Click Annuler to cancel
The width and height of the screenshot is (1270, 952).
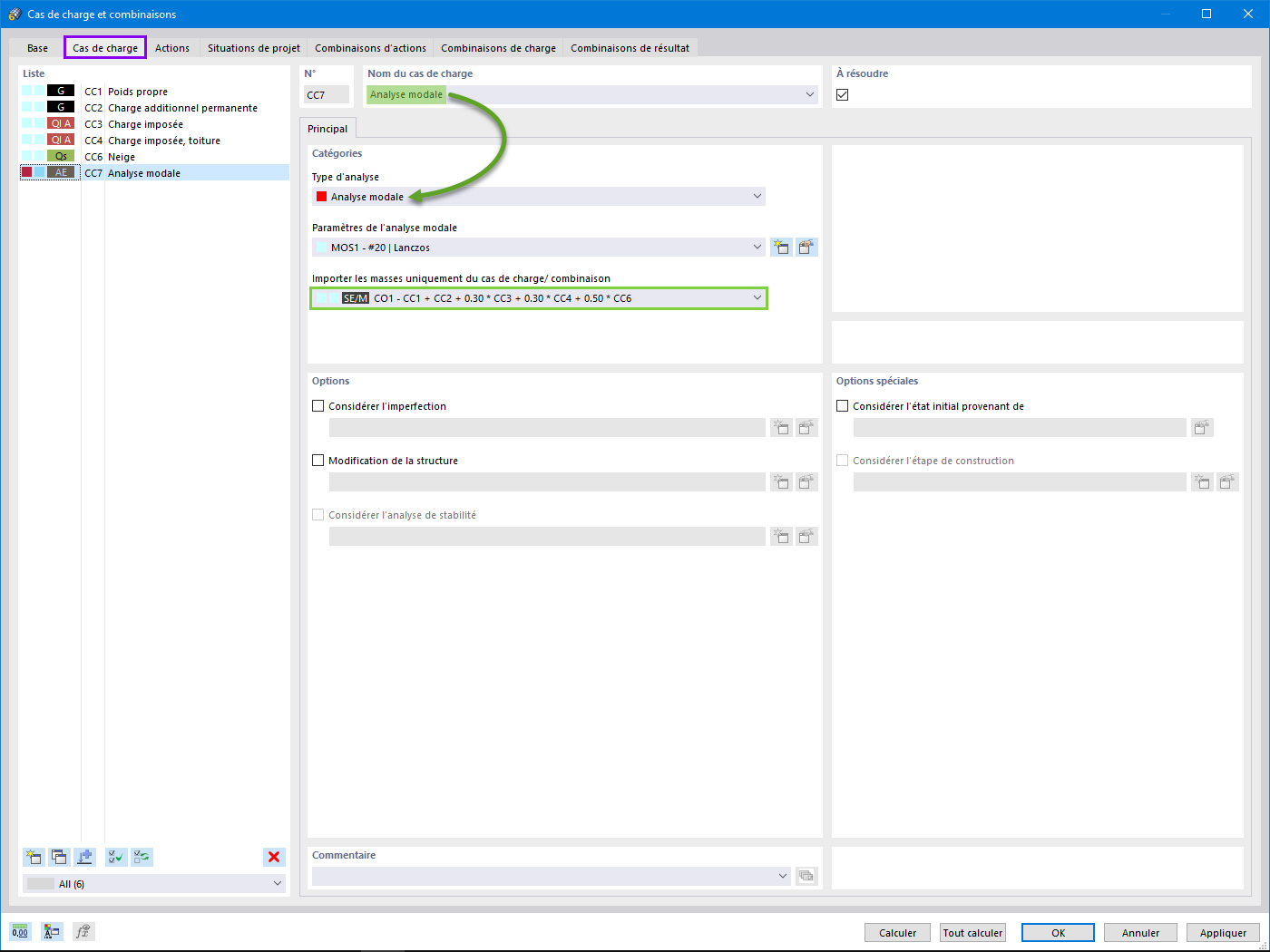tap(1140, 933)
